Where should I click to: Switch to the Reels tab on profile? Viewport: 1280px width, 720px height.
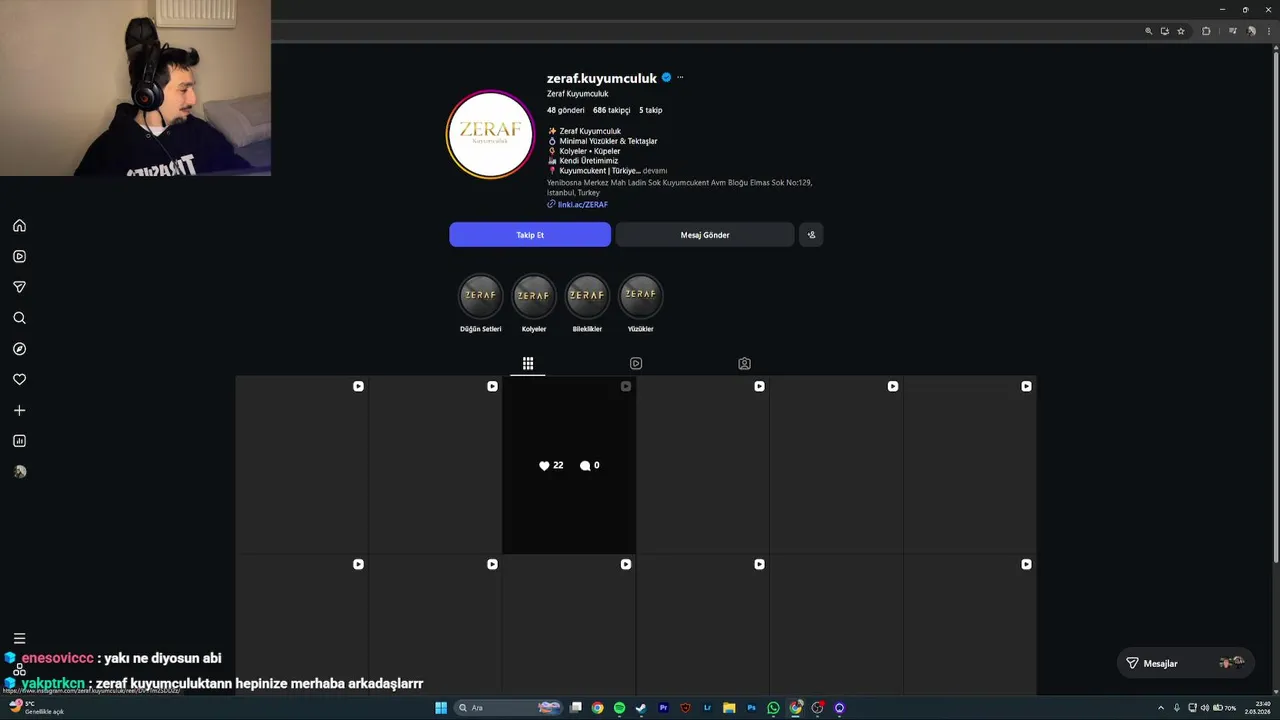coord(636,363)
